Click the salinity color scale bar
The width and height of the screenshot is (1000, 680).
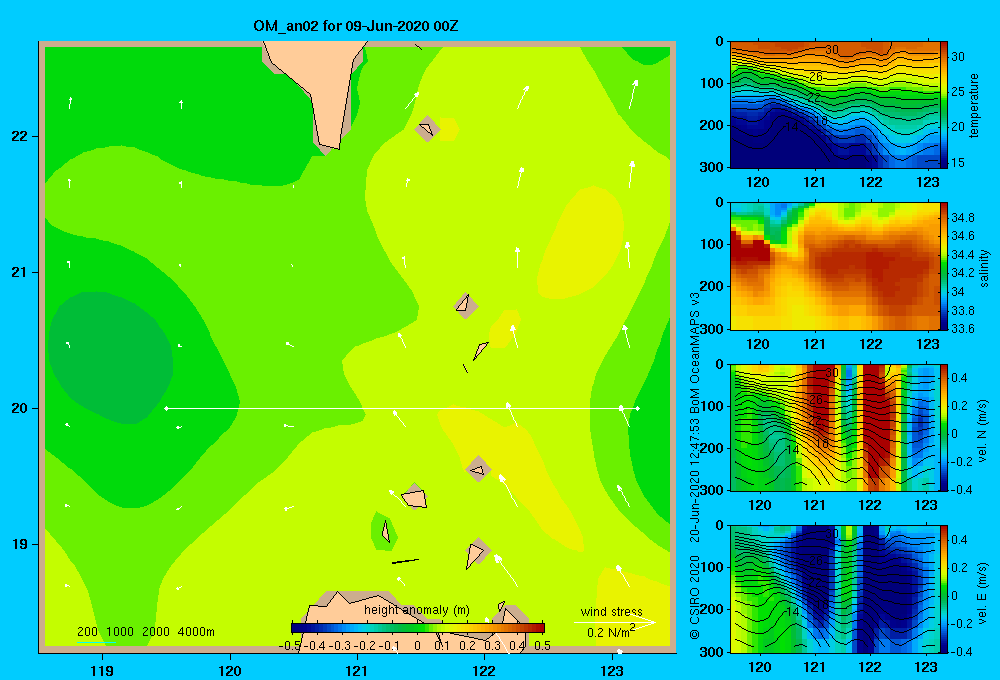coord(944,266)
